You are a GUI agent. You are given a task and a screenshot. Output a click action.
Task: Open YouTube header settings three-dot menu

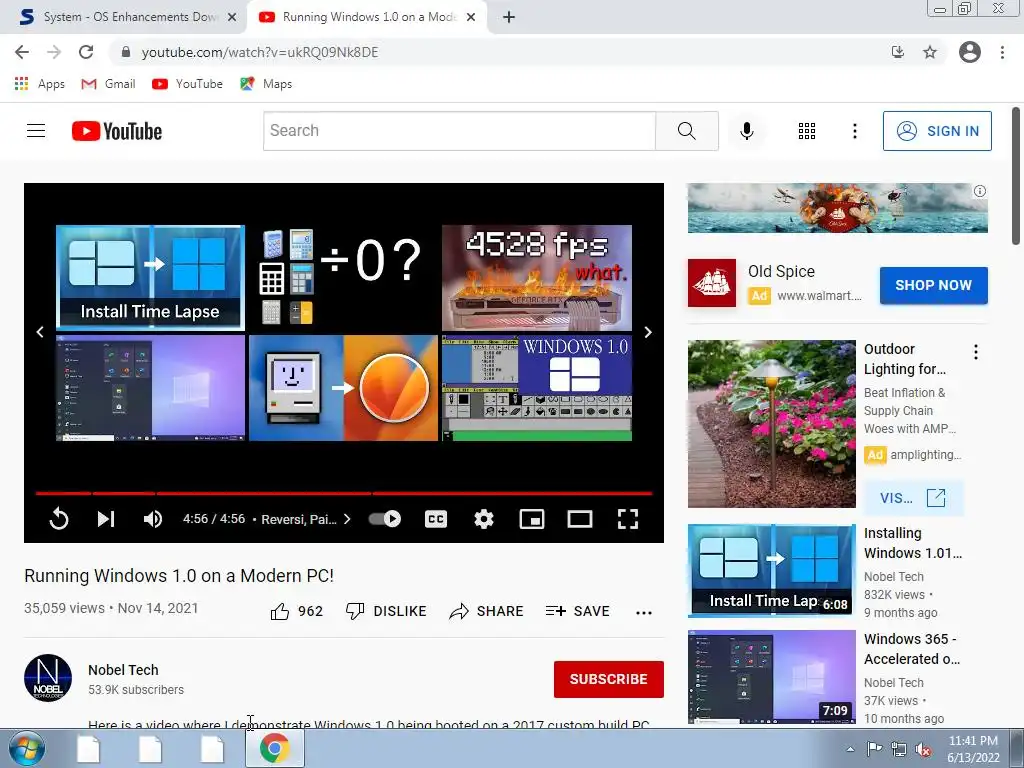[854, 131]
